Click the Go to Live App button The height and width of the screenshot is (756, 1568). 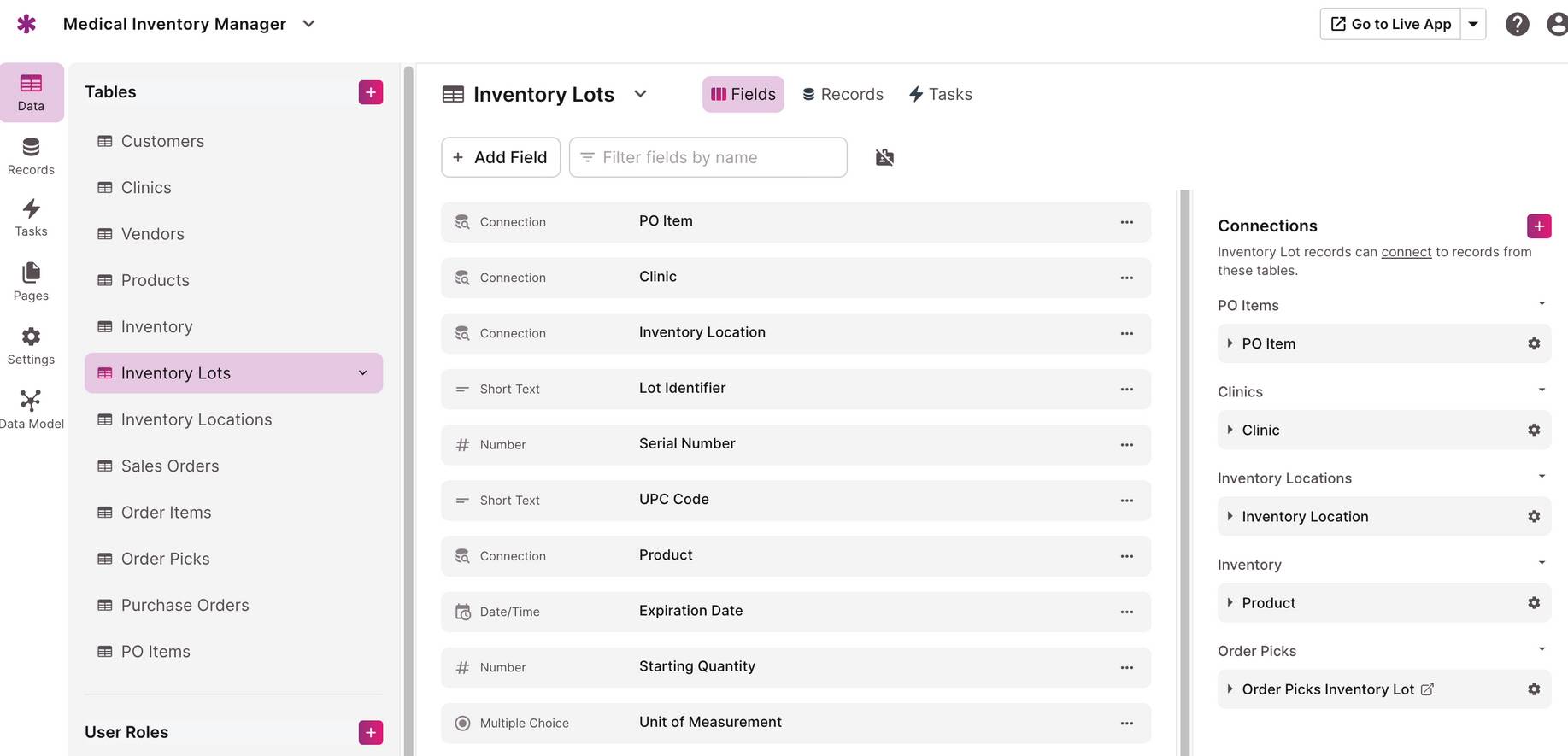1390,24
